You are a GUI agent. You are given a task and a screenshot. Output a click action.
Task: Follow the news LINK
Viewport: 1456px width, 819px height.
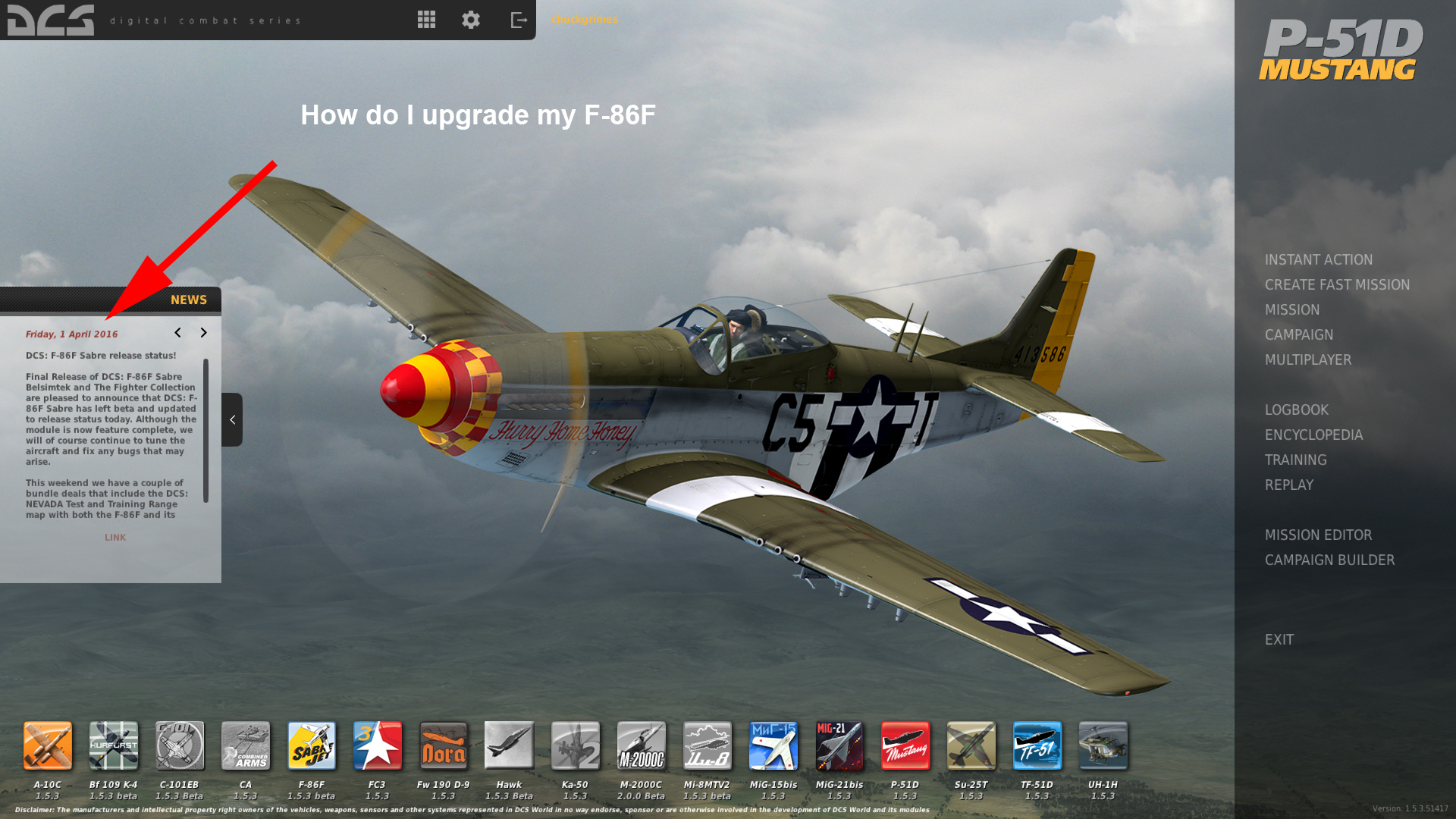(115, 538)
